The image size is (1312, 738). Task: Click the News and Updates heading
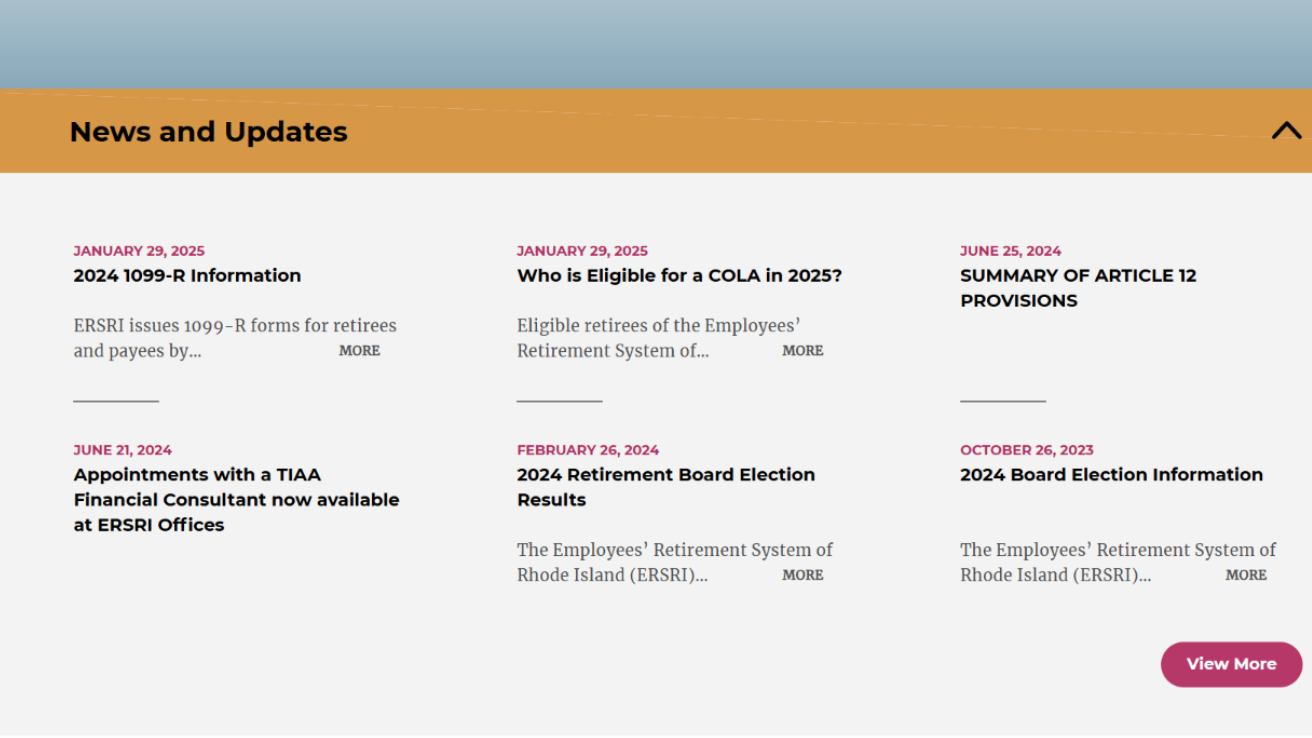coord(208,132)
